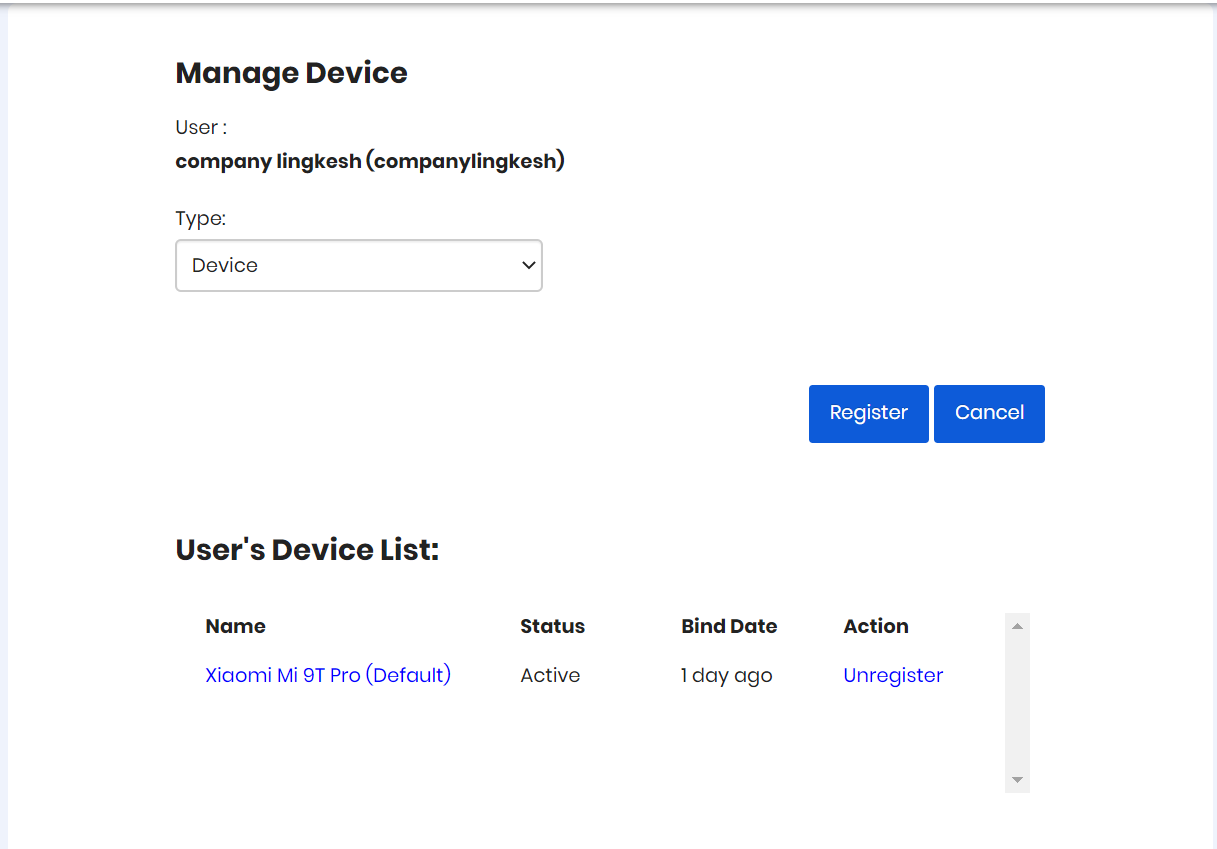Click the Action column header
This screenshot has width=1217, height=849.
pyautogui.click(x=875, y=626)
